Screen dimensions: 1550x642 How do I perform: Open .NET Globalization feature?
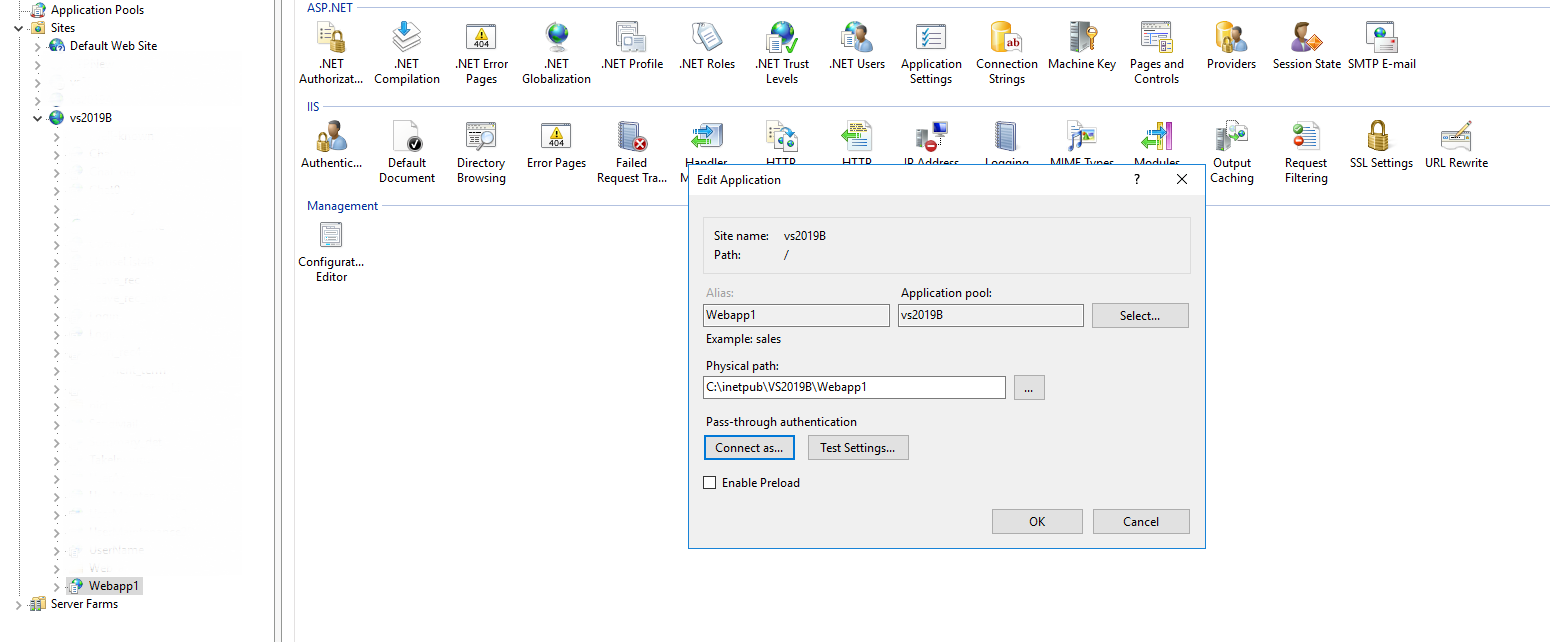point(556,53)
